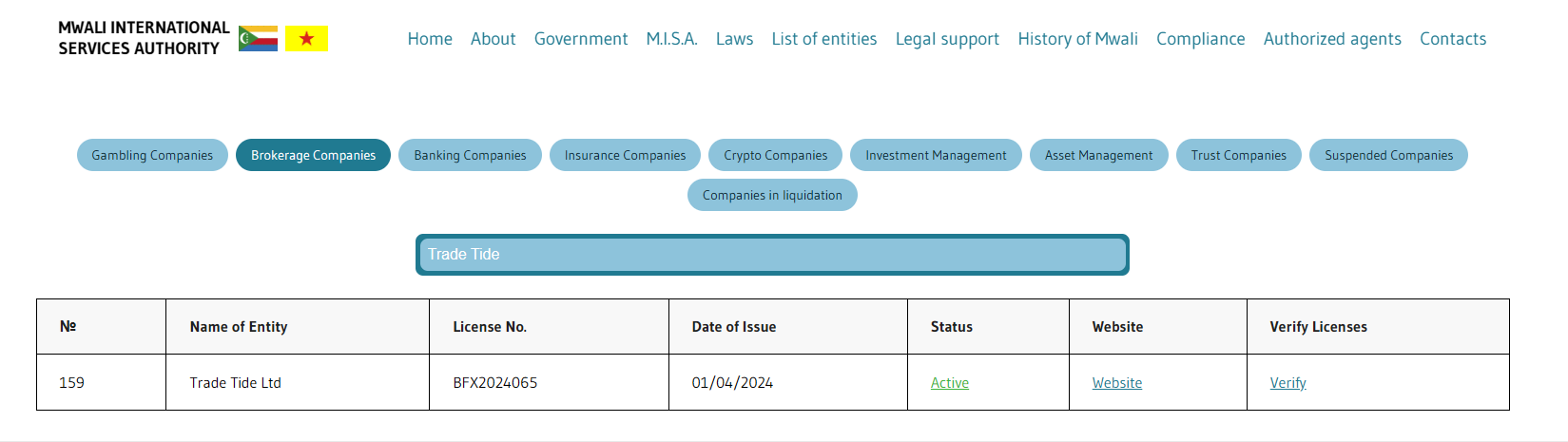Image resolution: width=1568 pixels, height=442 pixels.
Task: Navigate to List of entities
Action: click(x=823, y=39)
